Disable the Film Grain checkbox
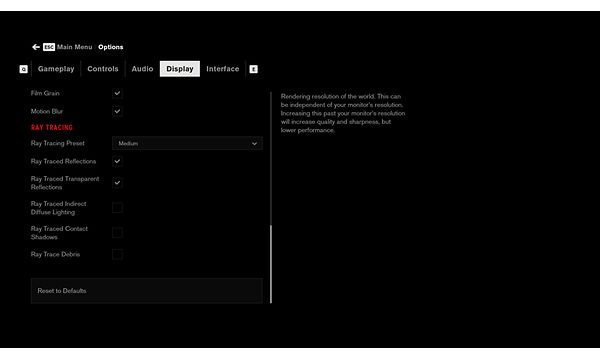This screenshot has height=360, width=600. pyautogui.click(x=117, y=93)
